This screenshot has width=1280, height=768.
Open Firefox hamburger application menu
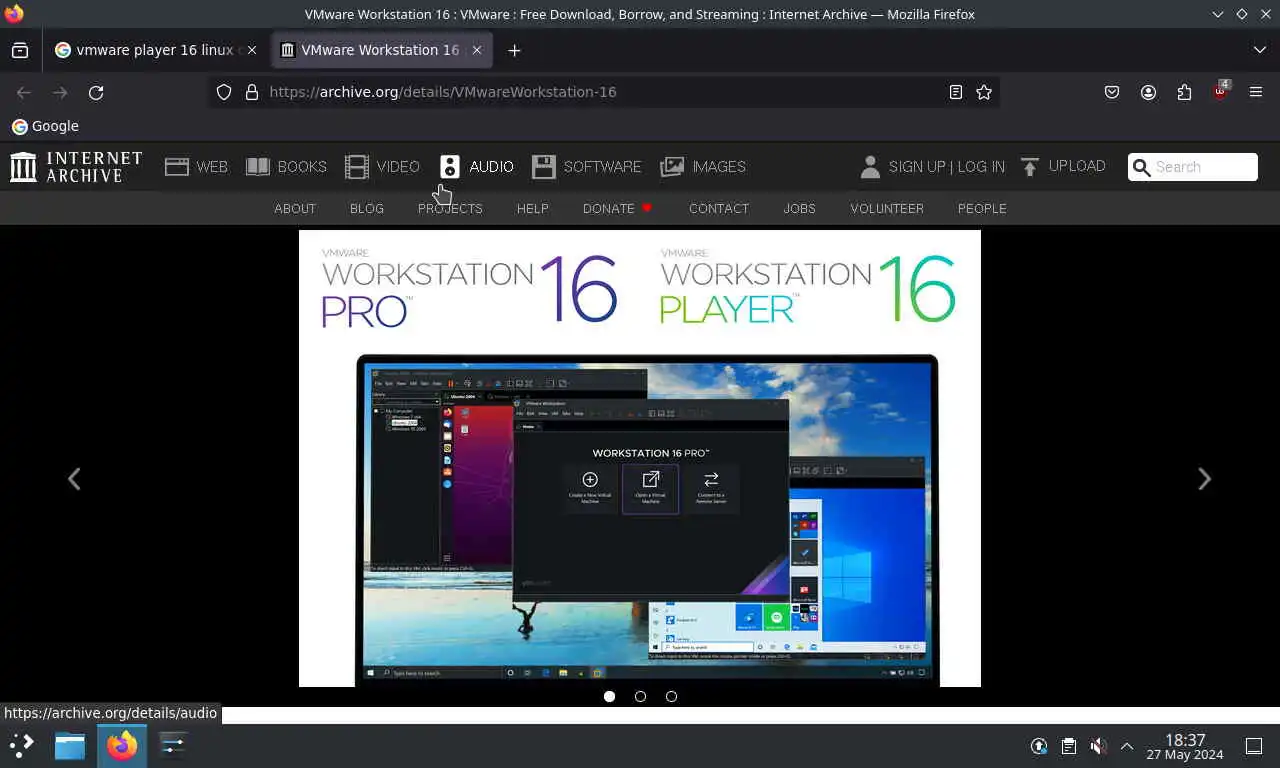tap(1256, 92)
